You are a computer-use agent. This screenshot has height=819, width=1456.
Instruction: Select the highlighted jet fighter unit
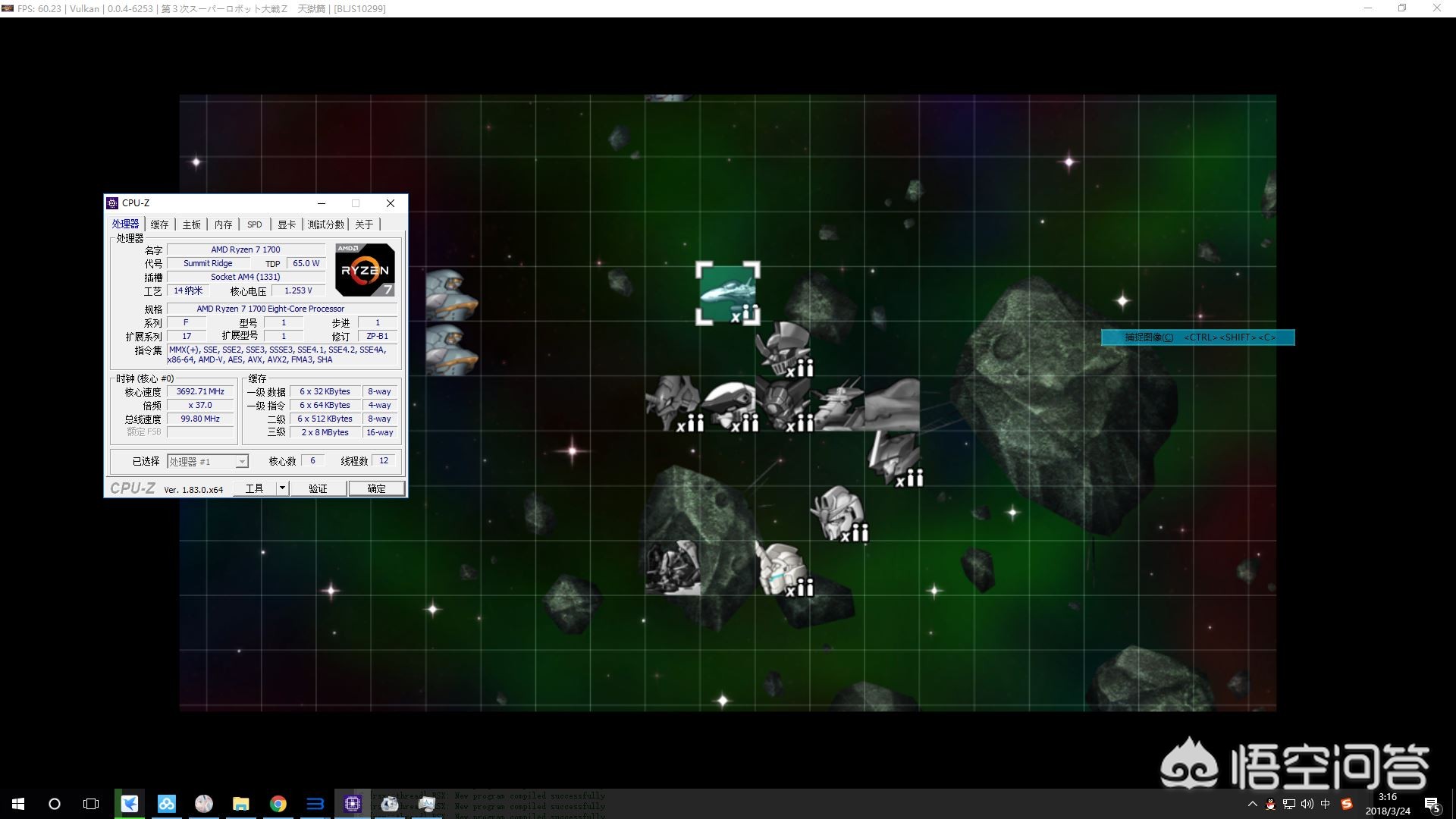coord(727,293)
